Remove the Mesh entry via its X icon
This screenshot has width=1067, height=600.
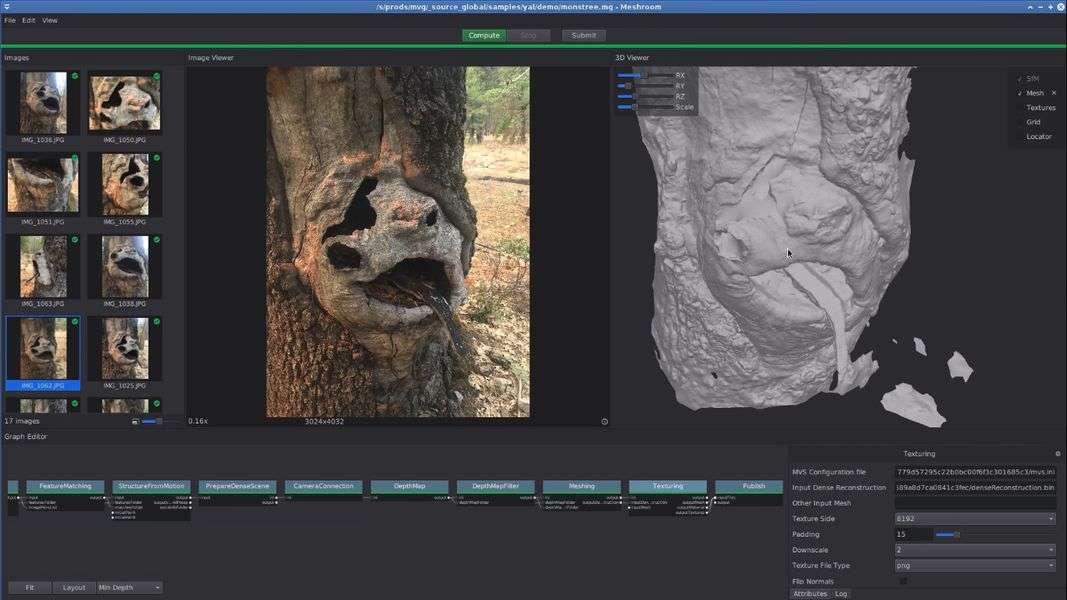(x=1053, y=93)
